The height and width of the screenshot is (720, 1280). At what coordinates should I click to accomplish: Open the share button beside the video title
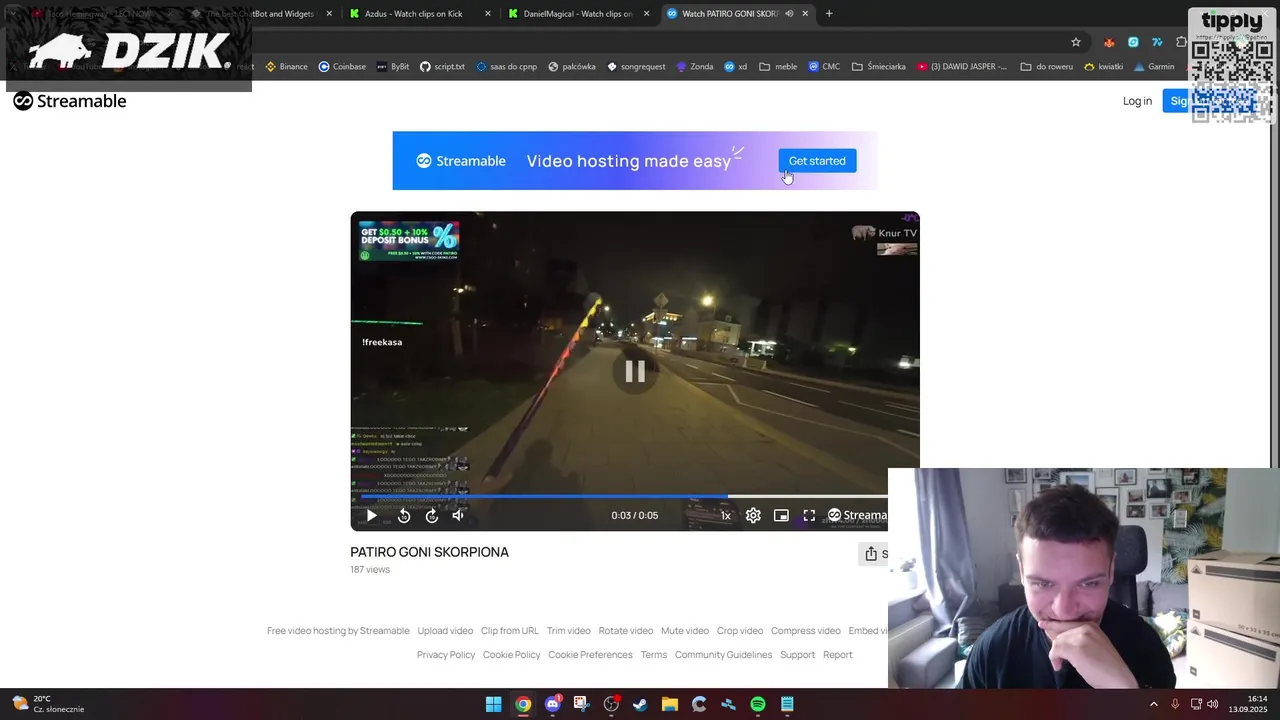pyautogui.click(x=873, y=554)
